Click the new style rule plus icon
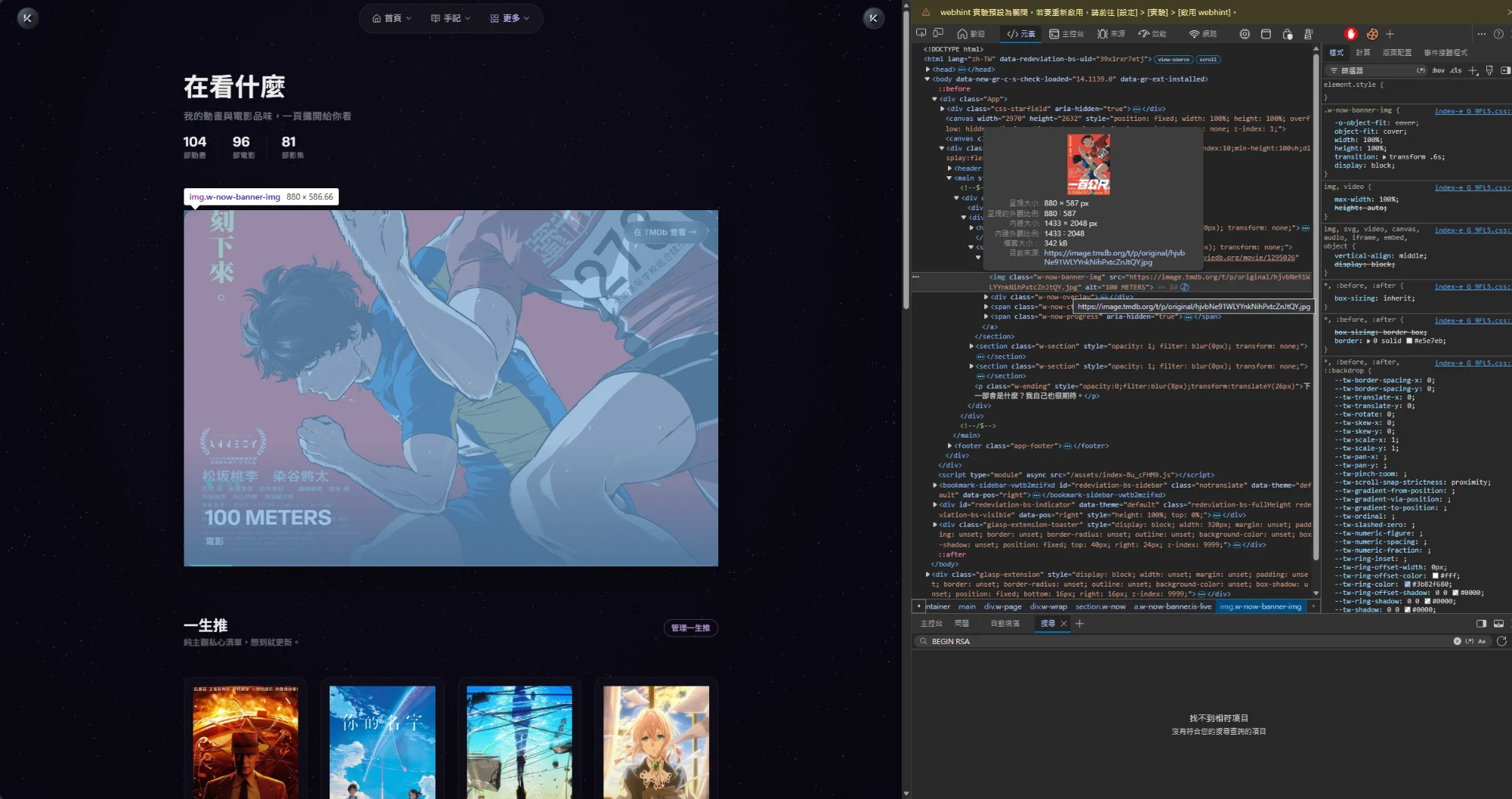Image resolution: width=1512 pixels, height=799 pixels. tap(1473, 70)
